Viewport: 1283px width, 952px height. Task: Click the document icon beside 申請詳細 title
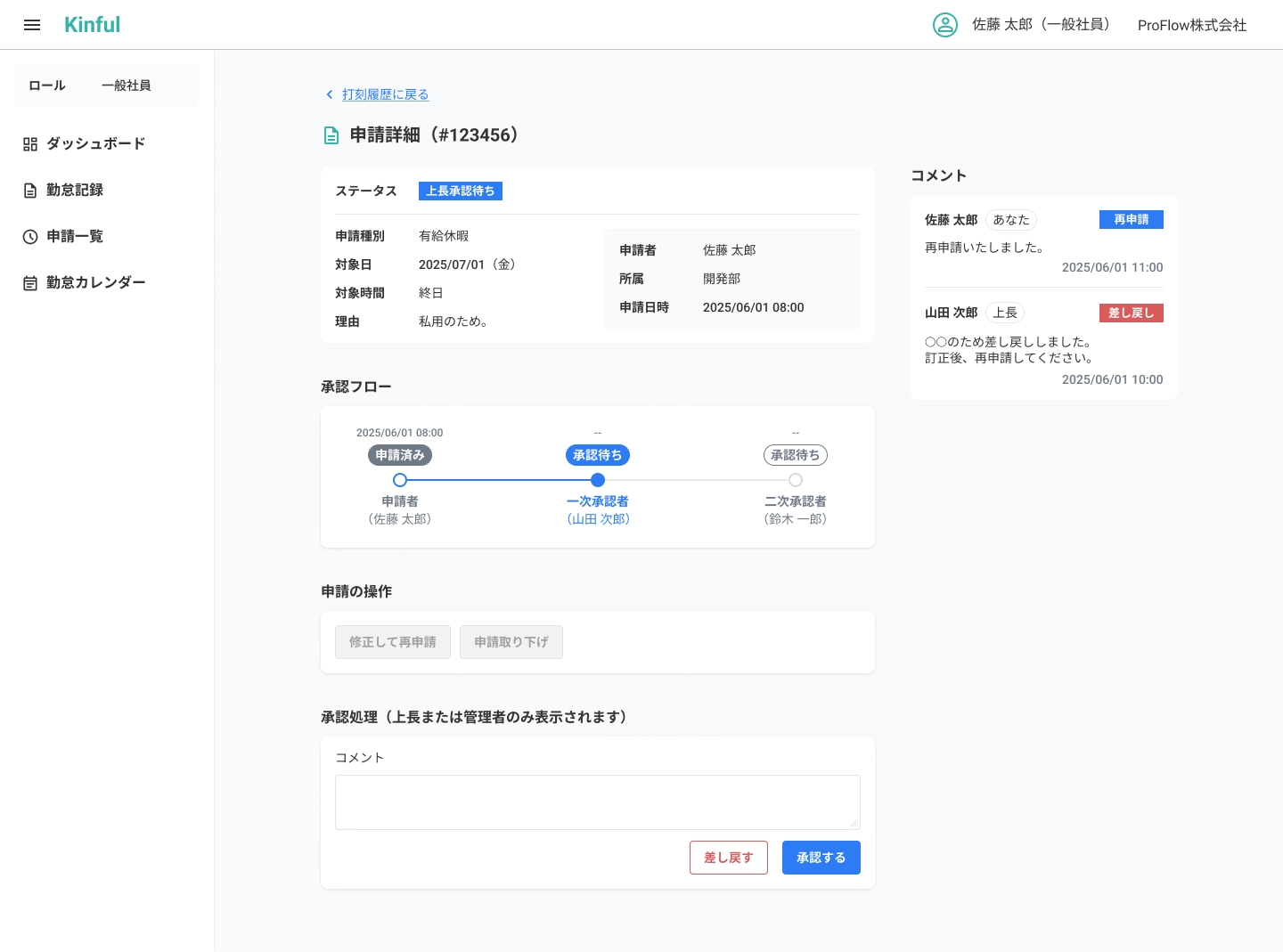(x=331, y=135)
